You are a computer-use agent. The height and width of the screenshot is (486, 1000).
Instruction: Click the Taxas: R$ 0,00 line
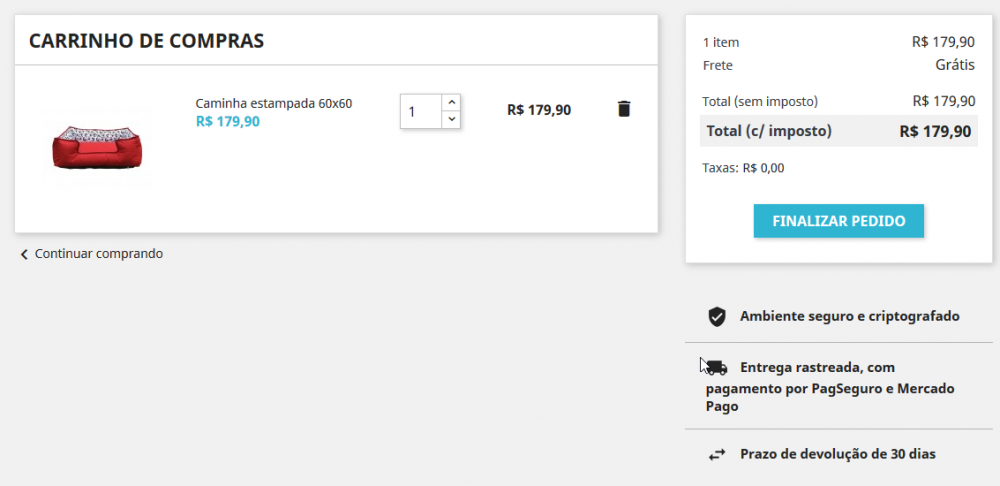click(744, 168)
